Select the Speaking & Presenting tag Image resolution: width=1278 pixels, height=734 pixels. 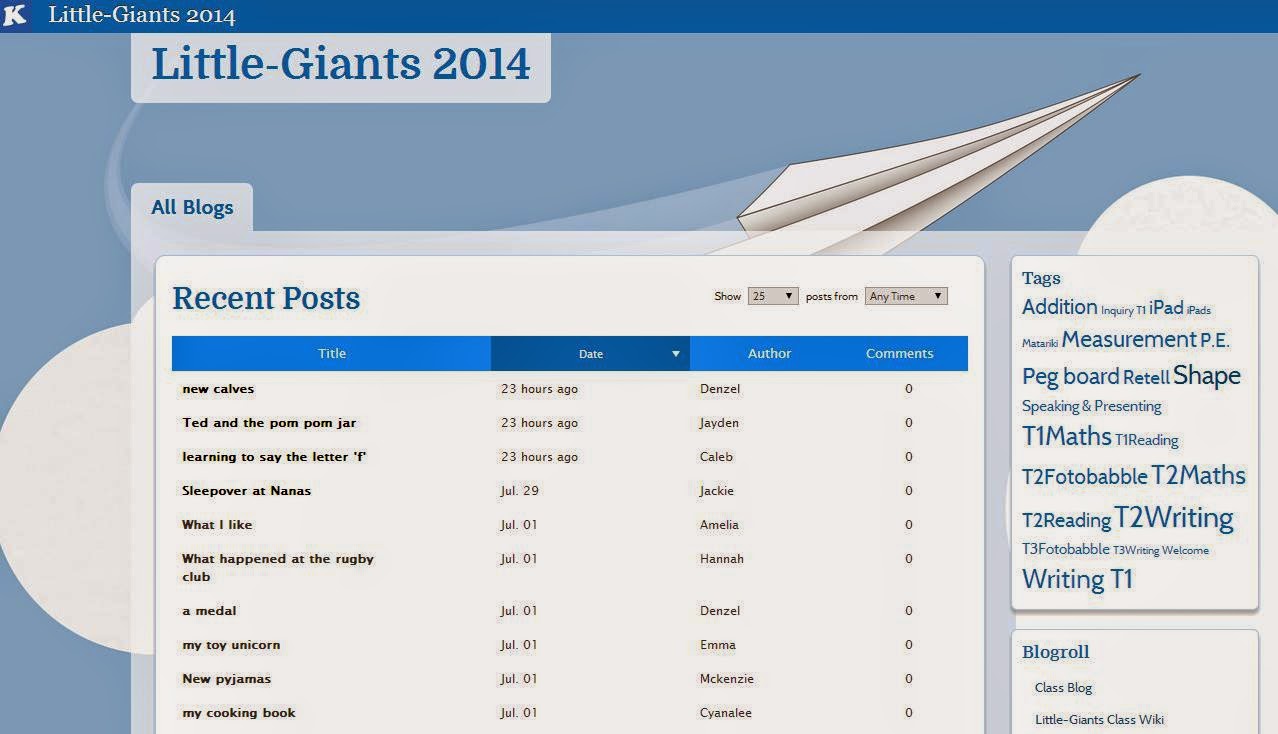point(1091,406)
